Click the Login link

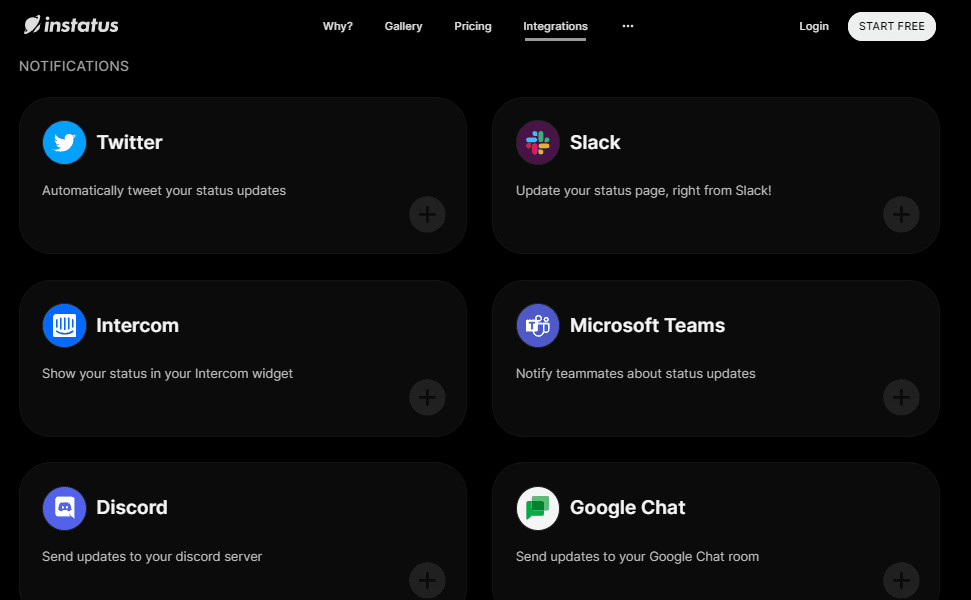tap(814, 26)
